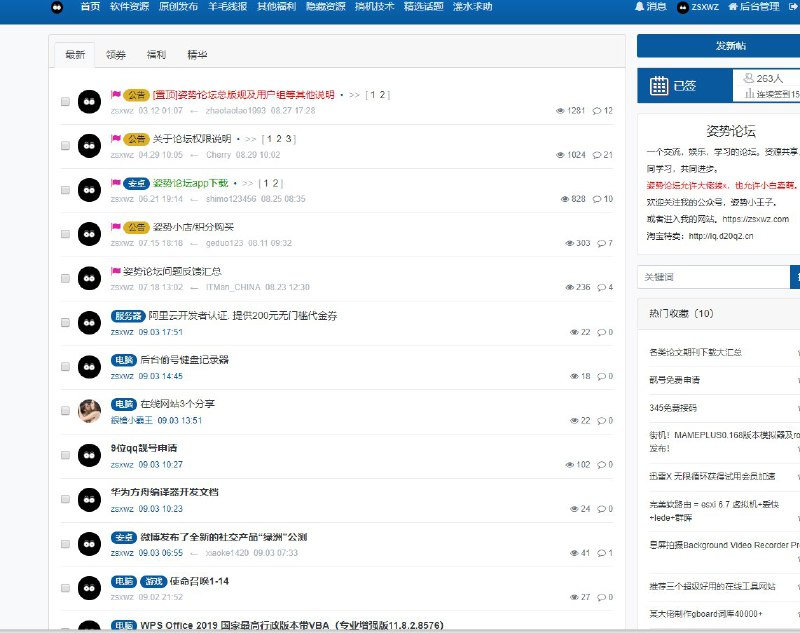Open hot favorite 推荐三个超级好用的在线工具网站

point(712,587)
